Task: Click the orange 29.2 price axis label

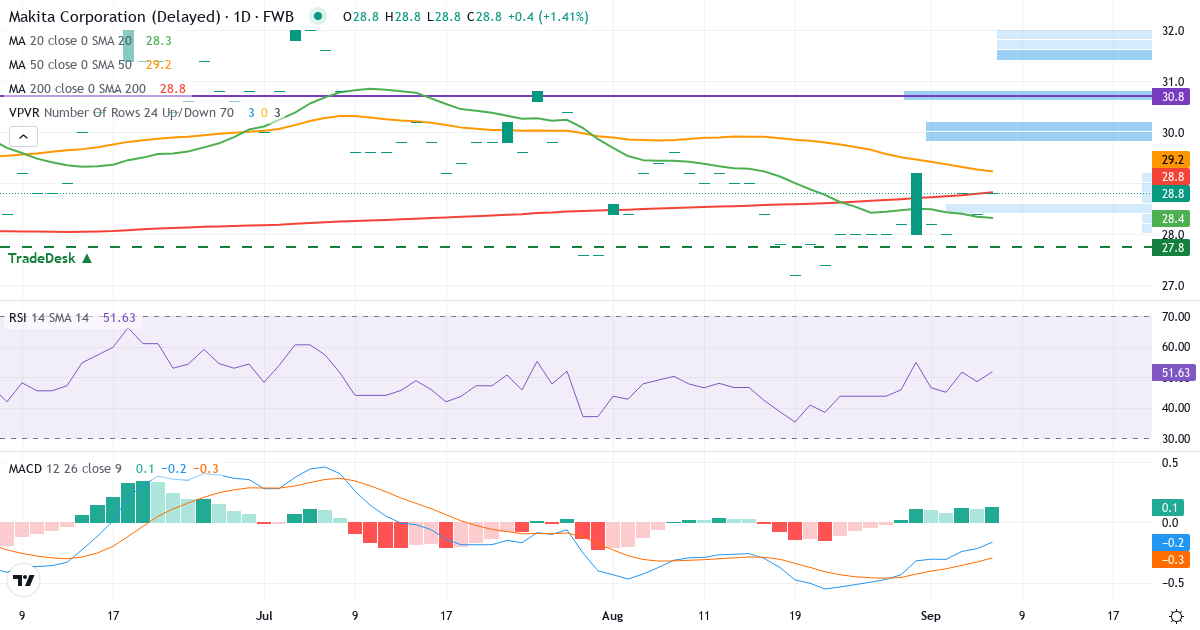Action: 1170,160
